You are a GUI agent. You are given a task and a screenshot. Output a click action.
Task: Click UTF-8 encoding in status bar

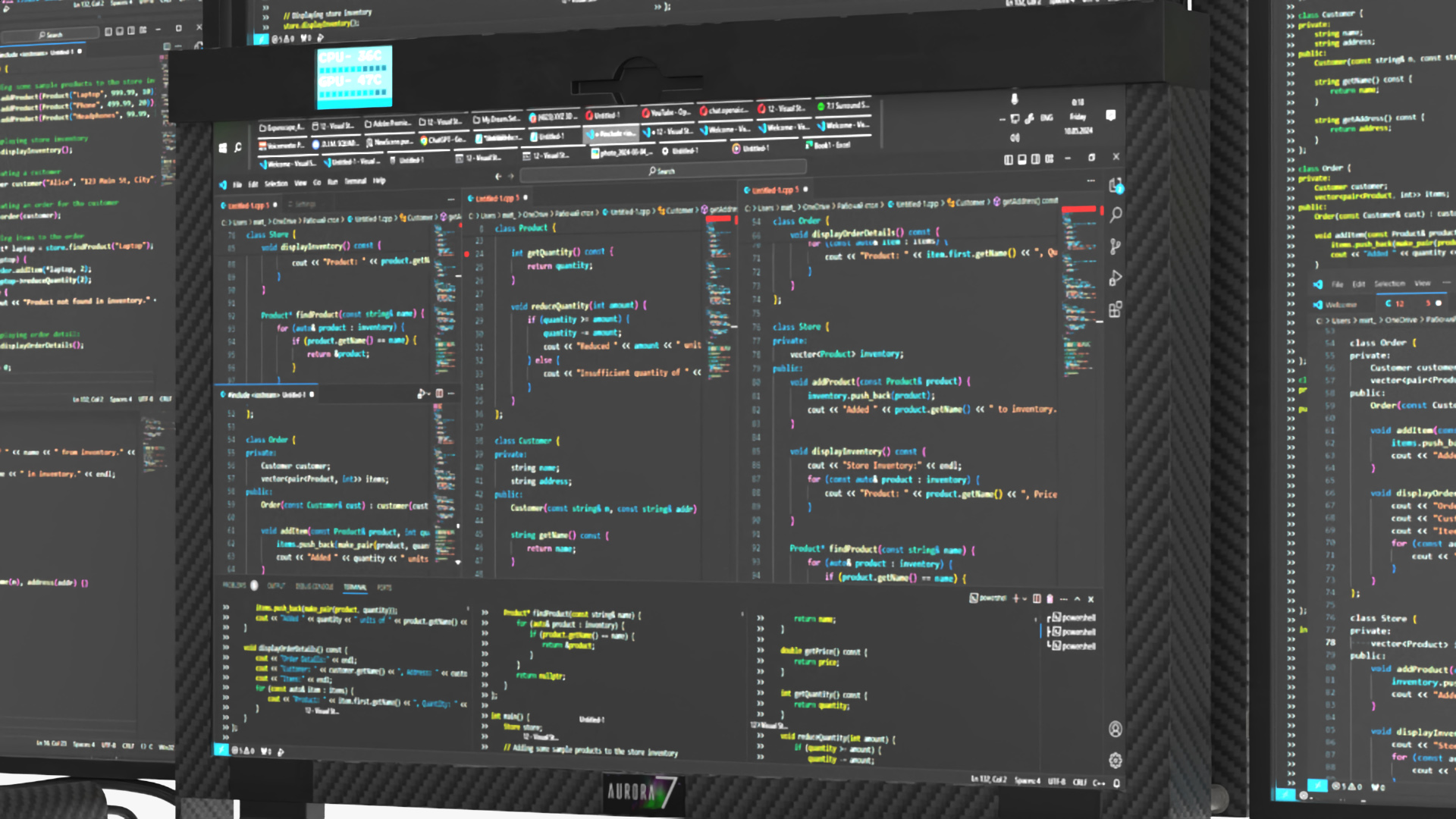(1056, 780)
